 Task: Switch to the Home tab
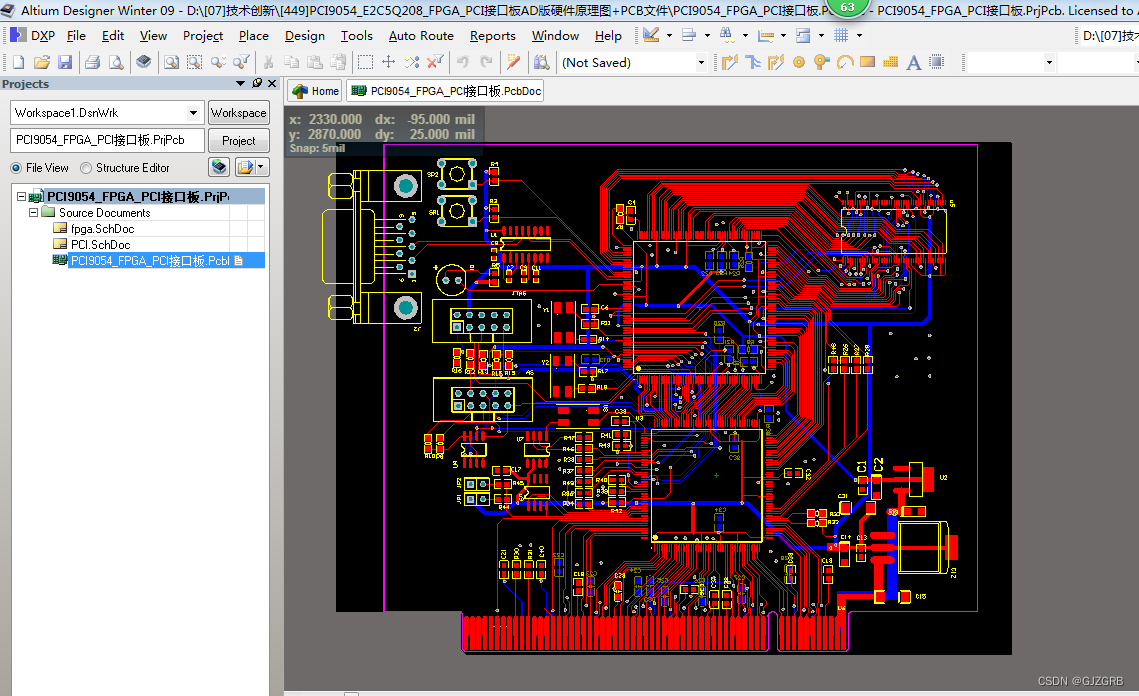314,90
